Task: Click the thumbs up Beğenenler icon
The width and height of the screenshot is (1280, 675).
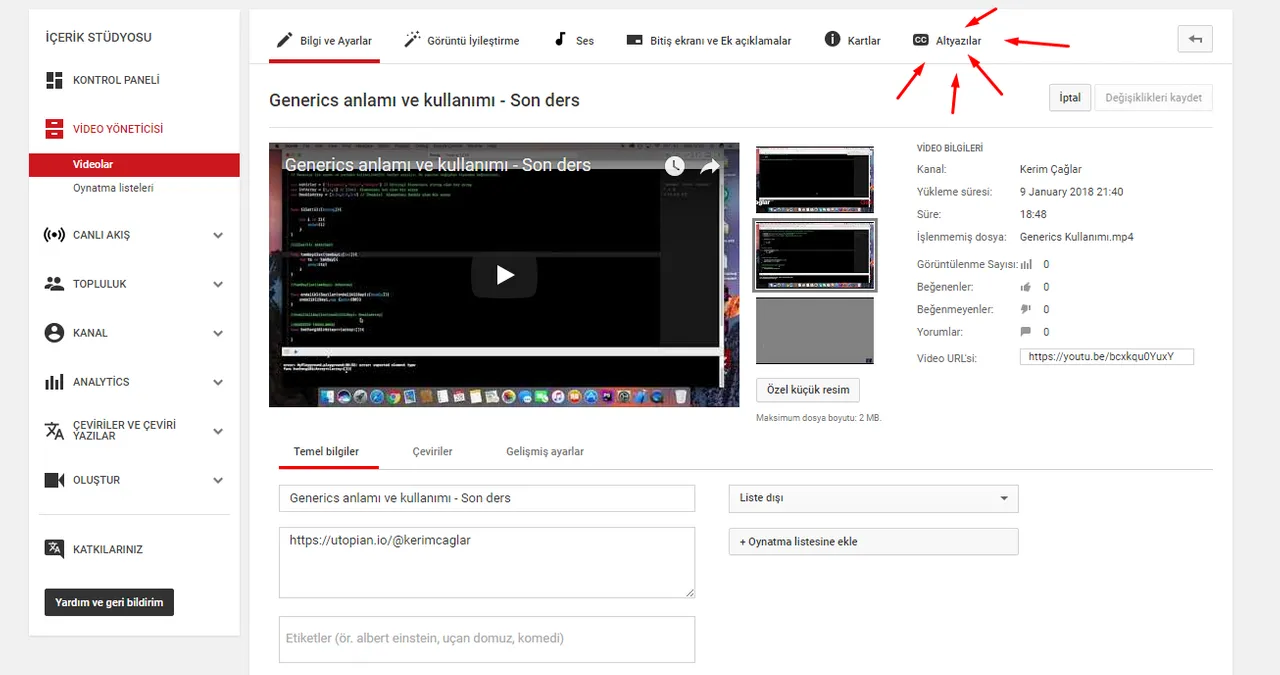Action: (x=1026, y=287)
